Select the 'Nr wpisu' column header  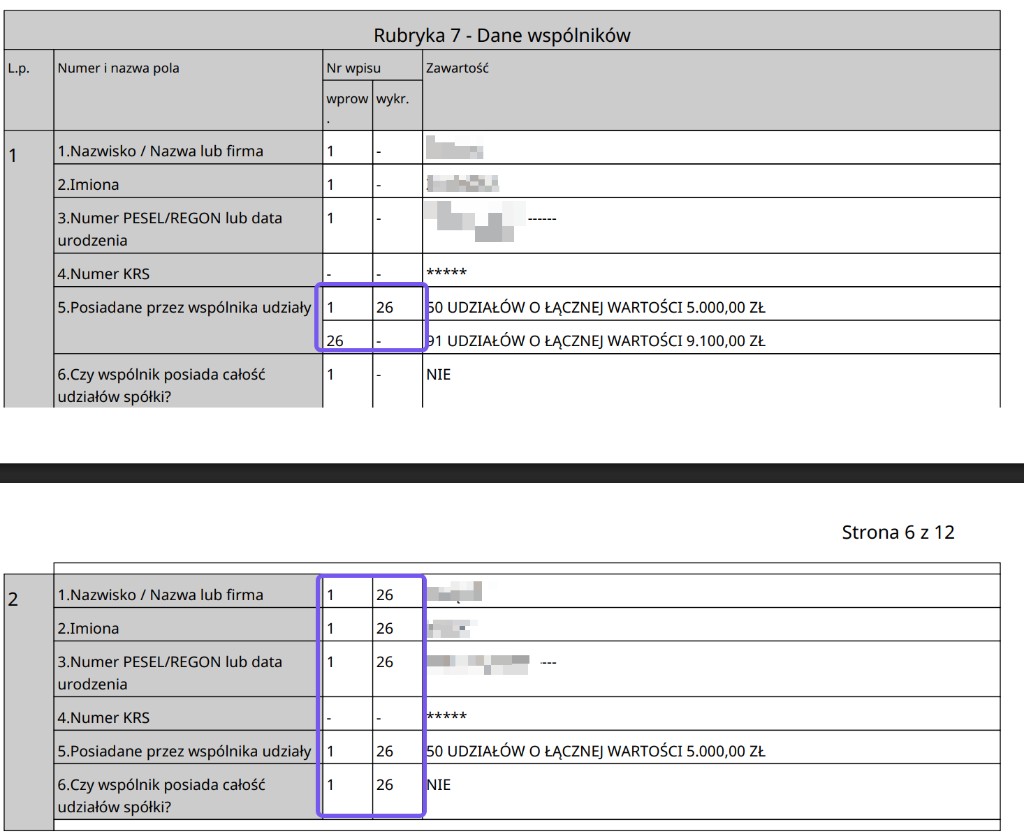pos(353,68)
